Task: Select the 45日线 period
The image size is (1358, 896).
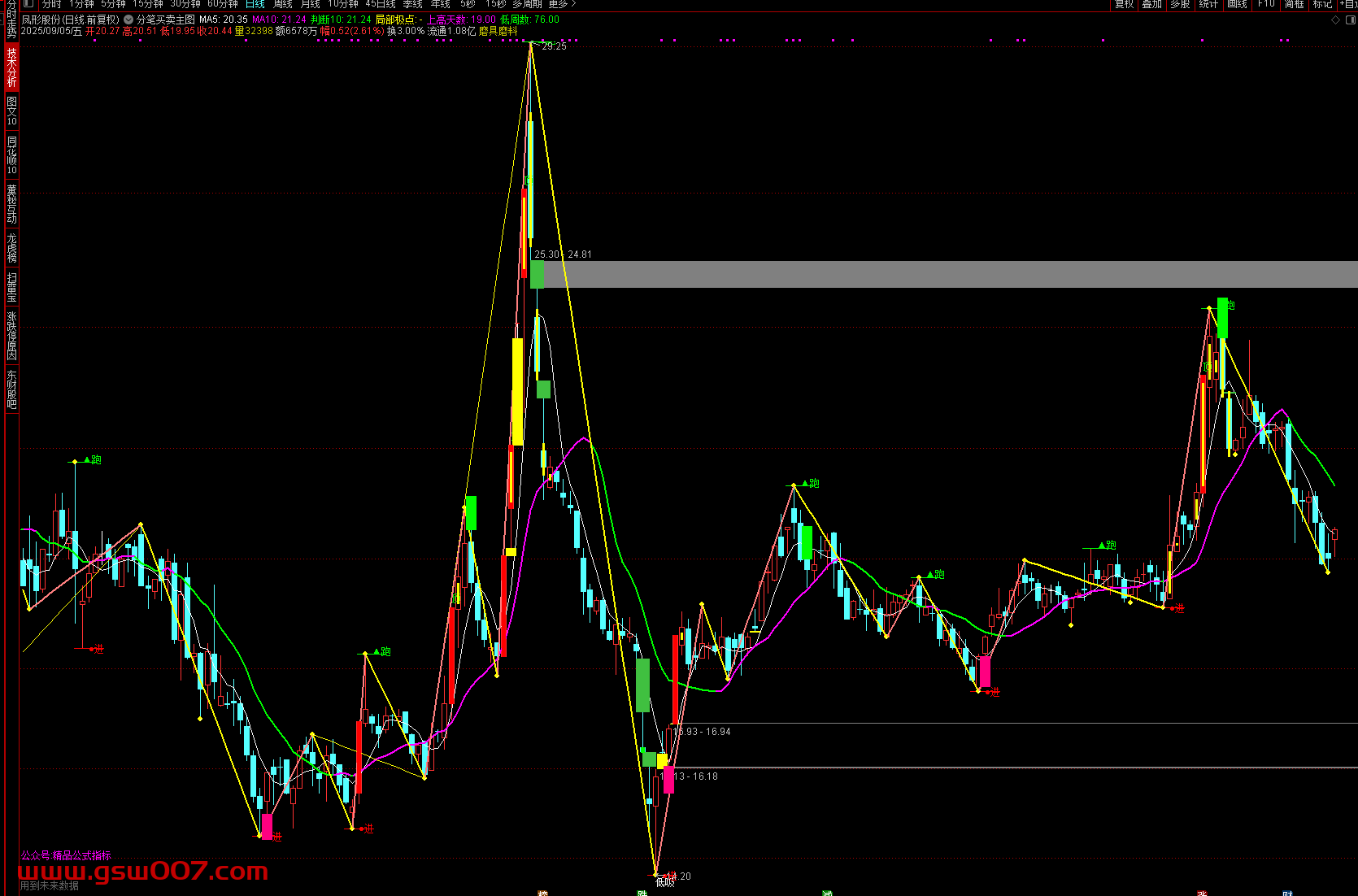Action: pos(381,4)
